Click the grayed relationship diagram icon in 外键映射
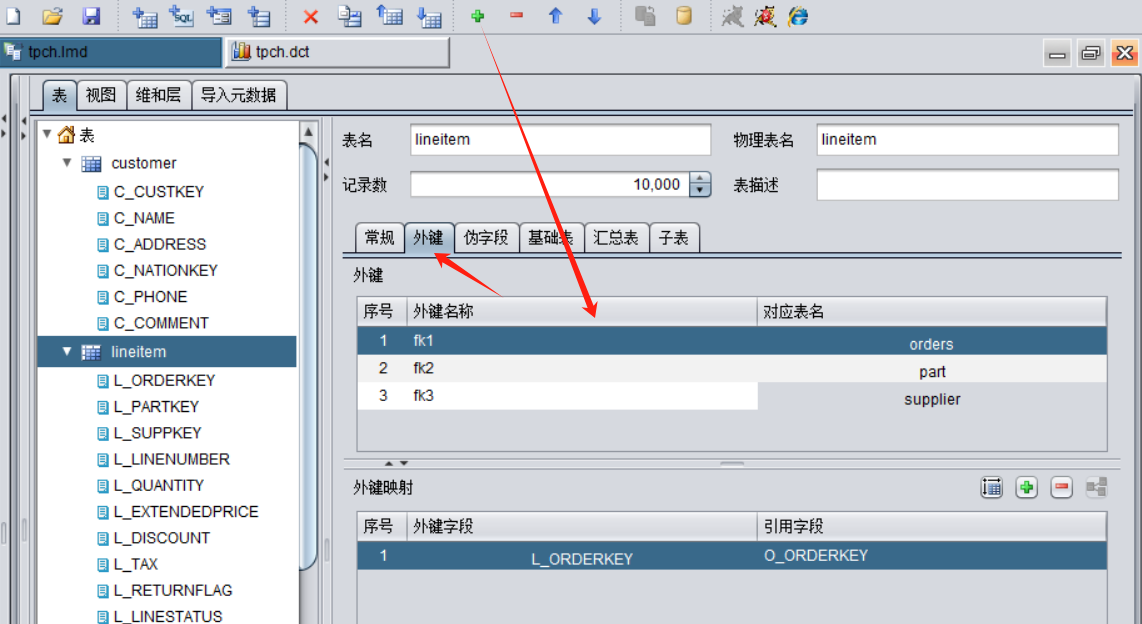Image resolution: width=1142 pixels, height=624 pixels. (x=1096, y=487)
